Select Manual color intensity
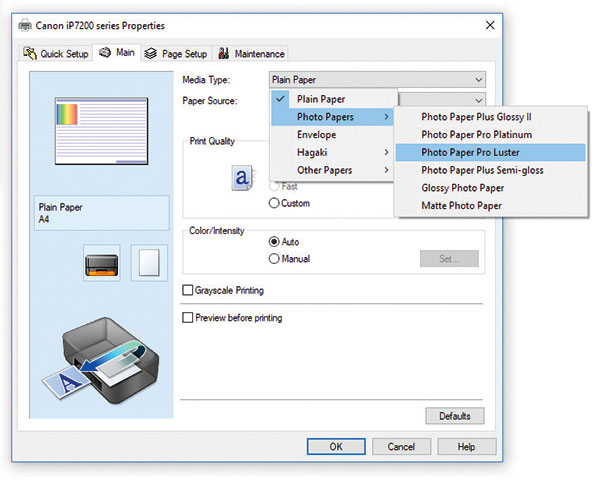This screenshot has height=480, width=600. [x=274, y=259]
